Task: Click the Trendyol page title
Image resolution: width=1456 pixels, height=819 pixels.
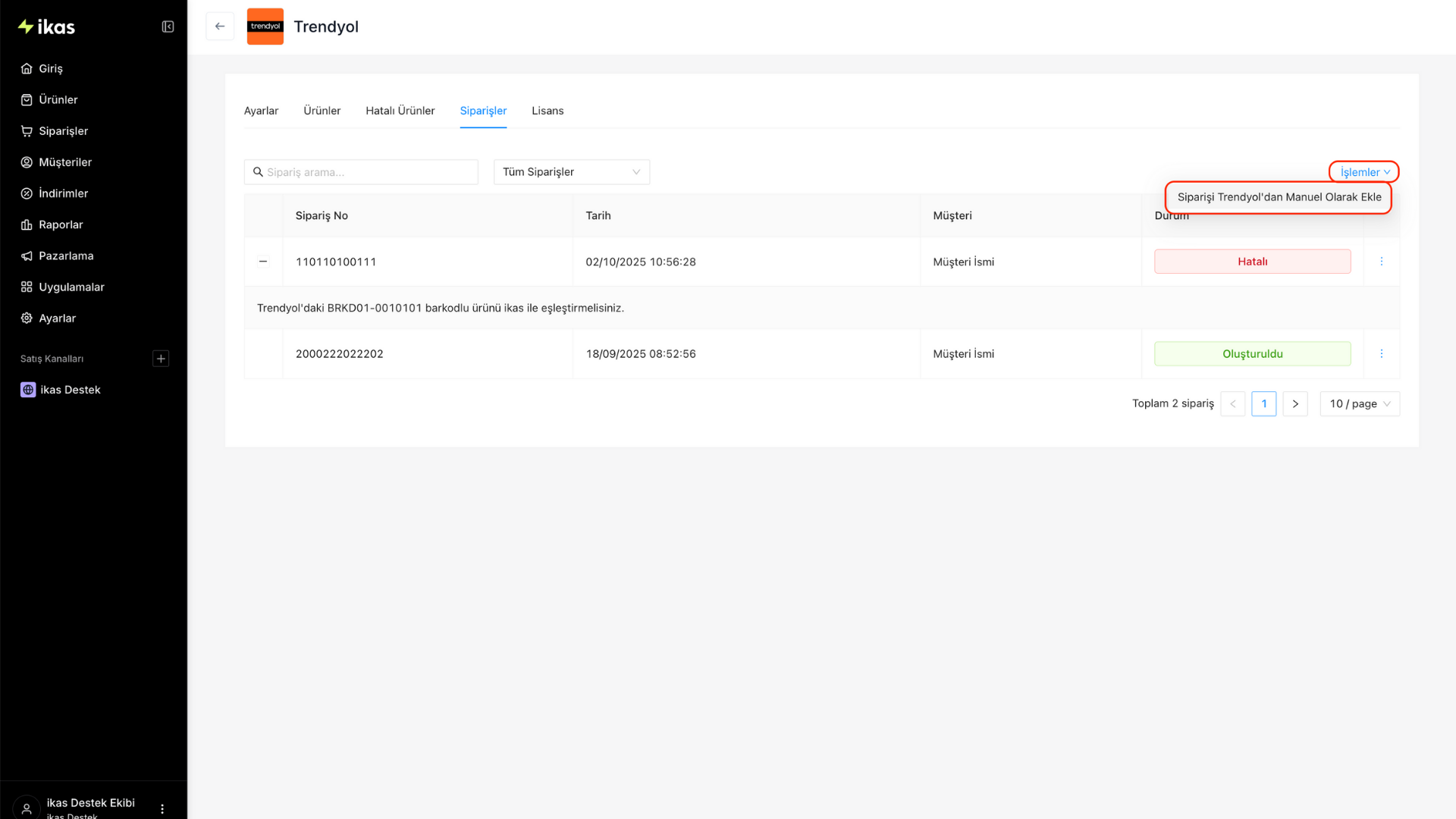Action: (x=326, y=27)
